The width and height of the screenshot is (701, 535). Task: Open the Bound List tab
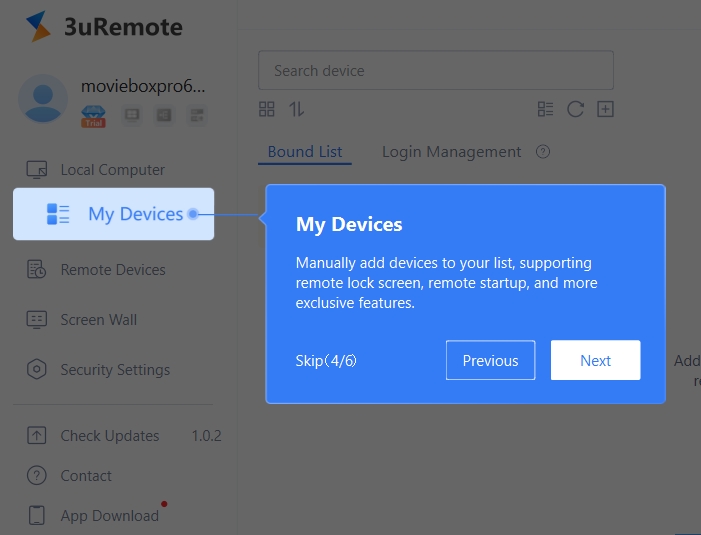pos(305,152)
